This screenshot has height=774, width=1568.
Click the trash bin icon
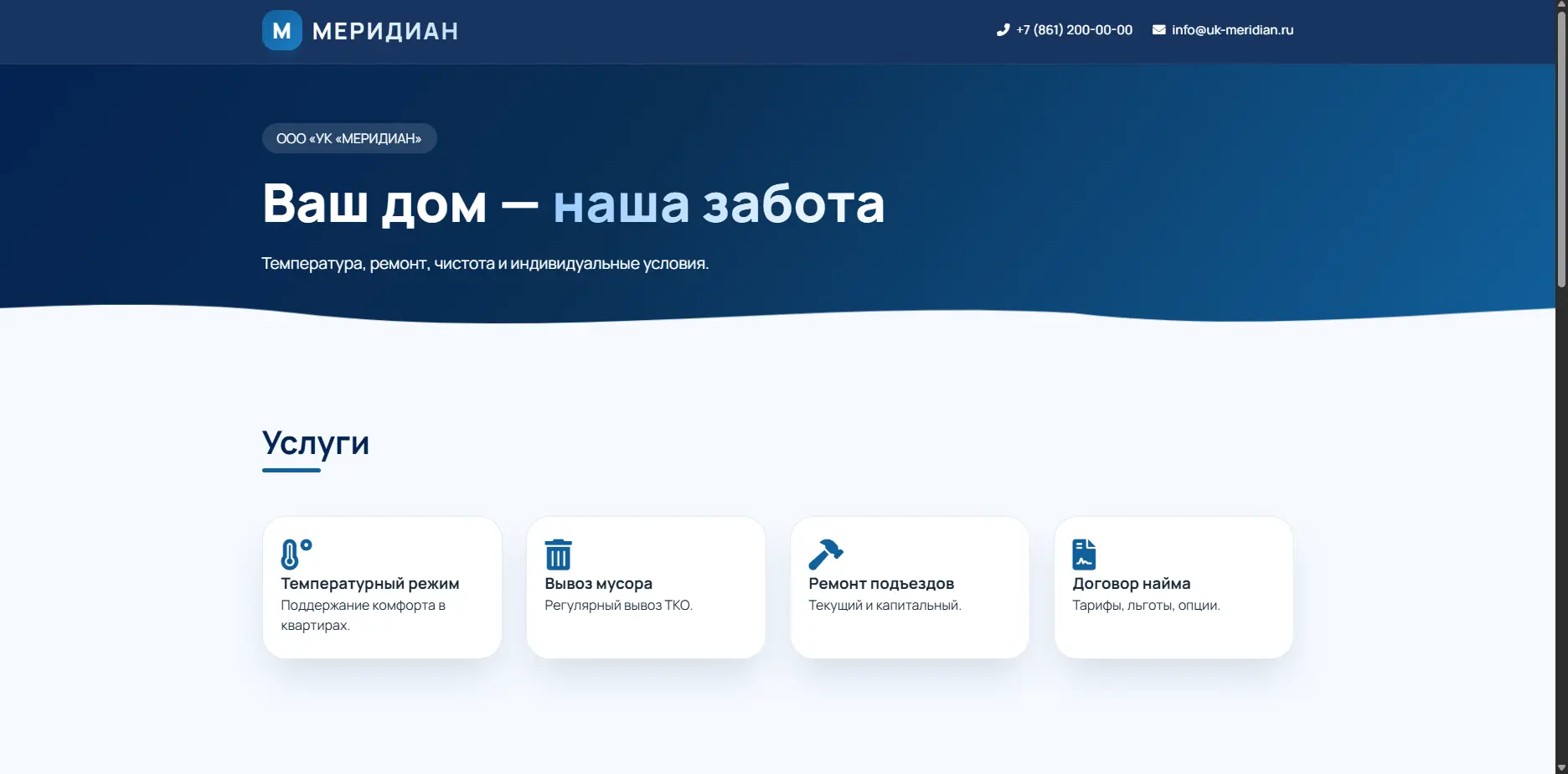[558, 555]
